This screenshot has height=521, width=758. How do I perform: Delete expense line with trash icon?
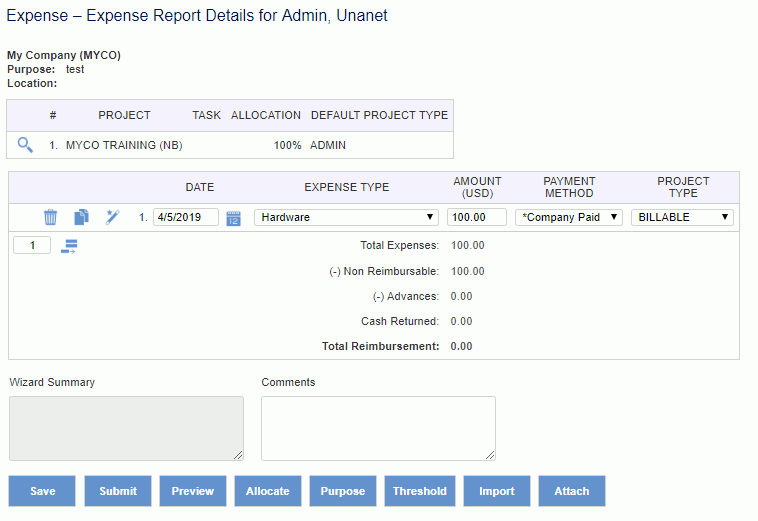[50, 217]
